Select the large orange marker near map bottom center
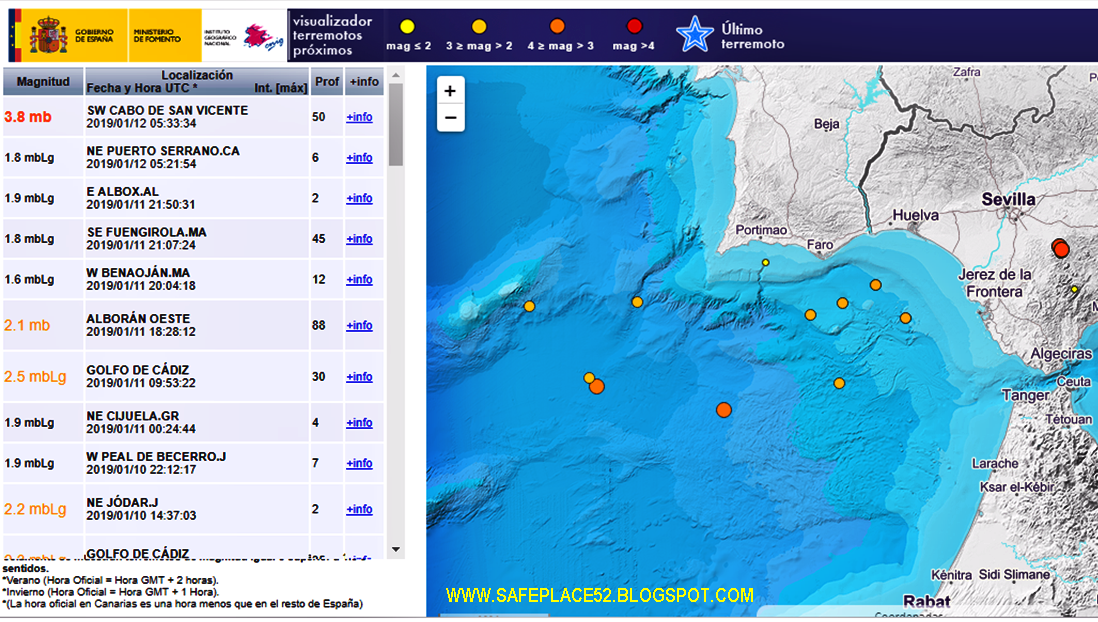 [724, 410]
